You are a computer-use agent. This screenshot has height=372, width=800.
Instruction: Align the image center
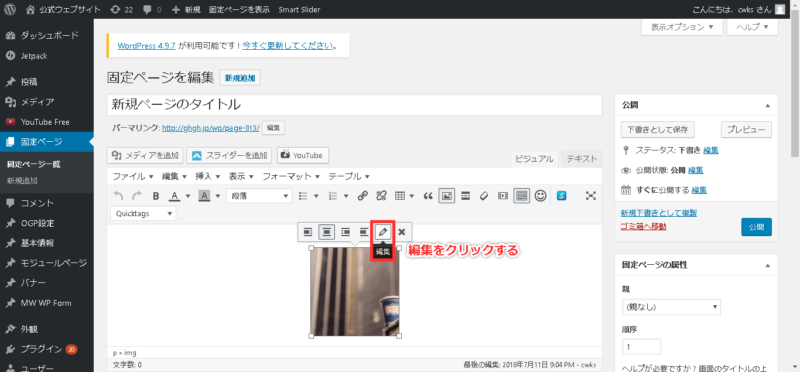click(327, 232)
